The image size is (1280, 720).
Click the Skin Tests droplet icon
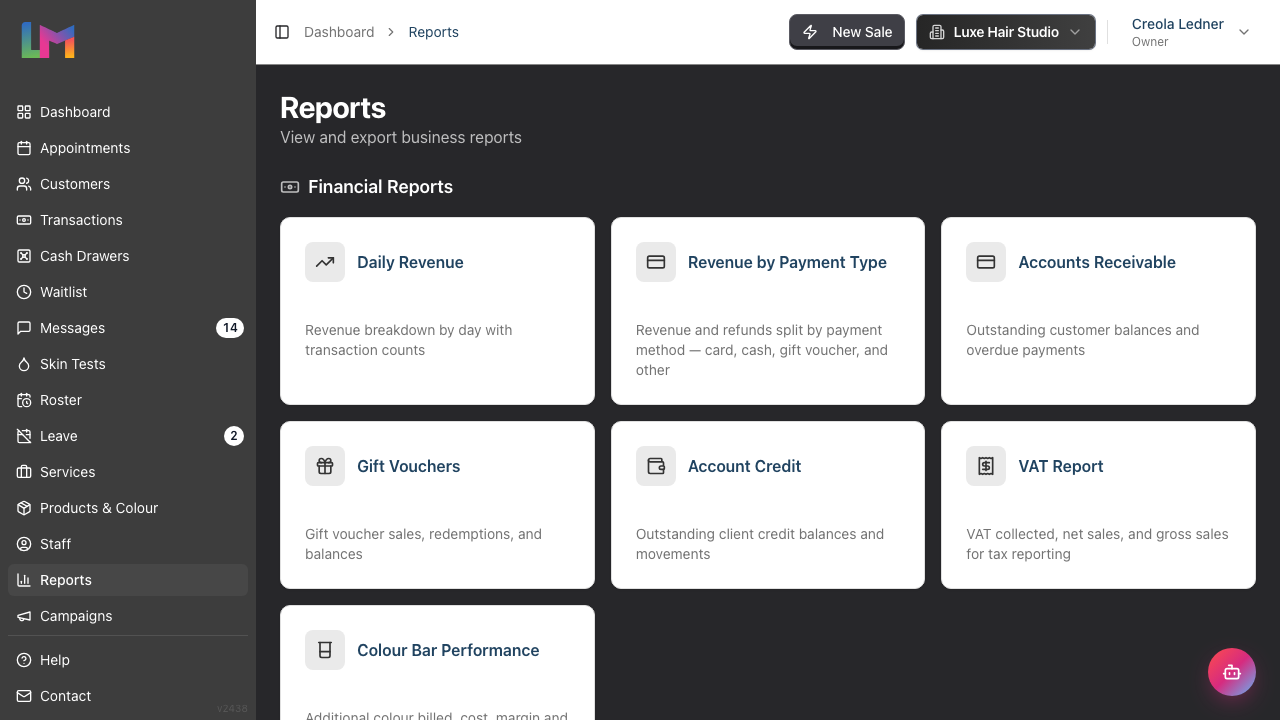point(24,364)
